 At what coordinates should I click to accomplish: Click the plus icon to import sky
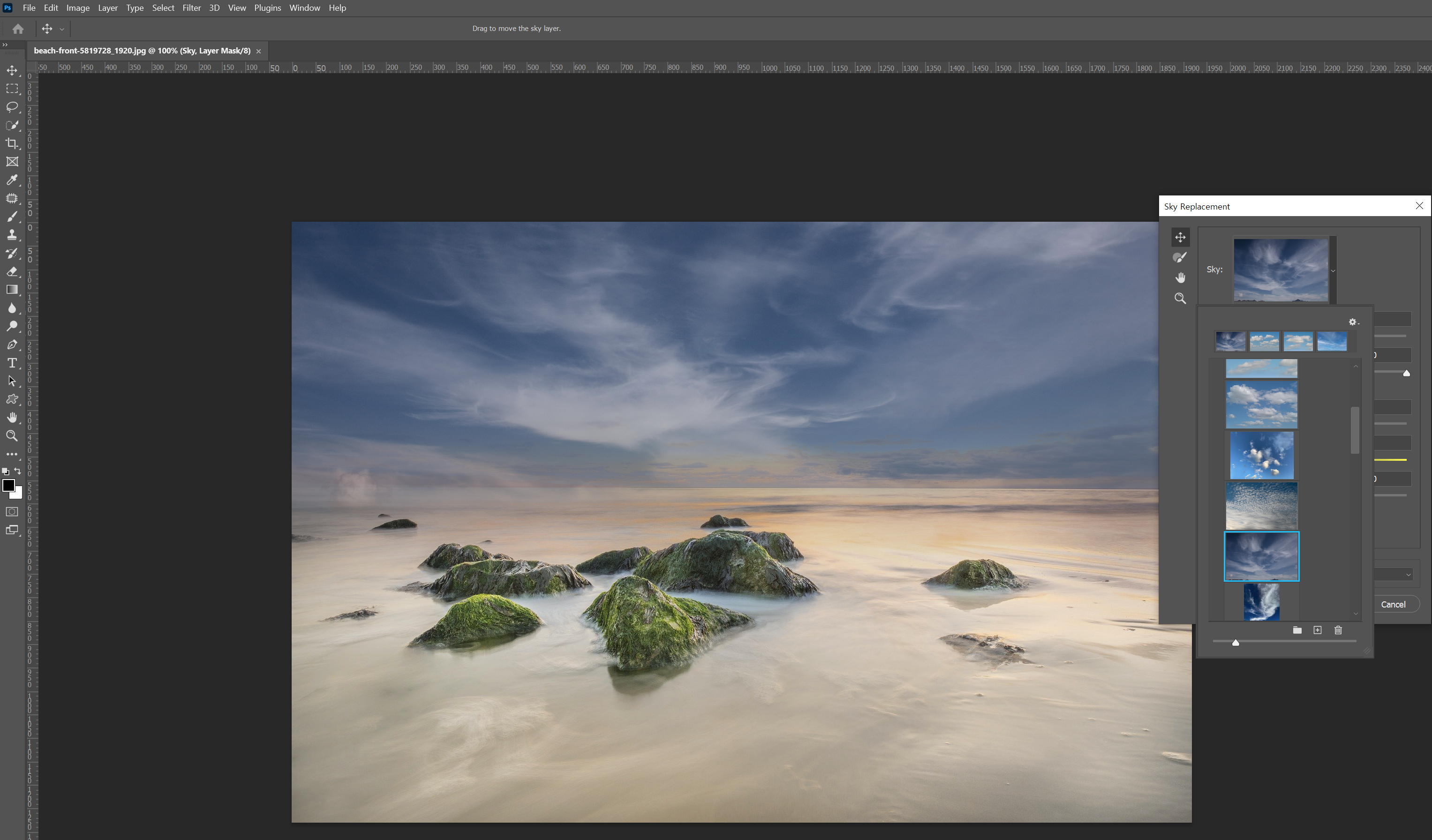coord(1317,630)
